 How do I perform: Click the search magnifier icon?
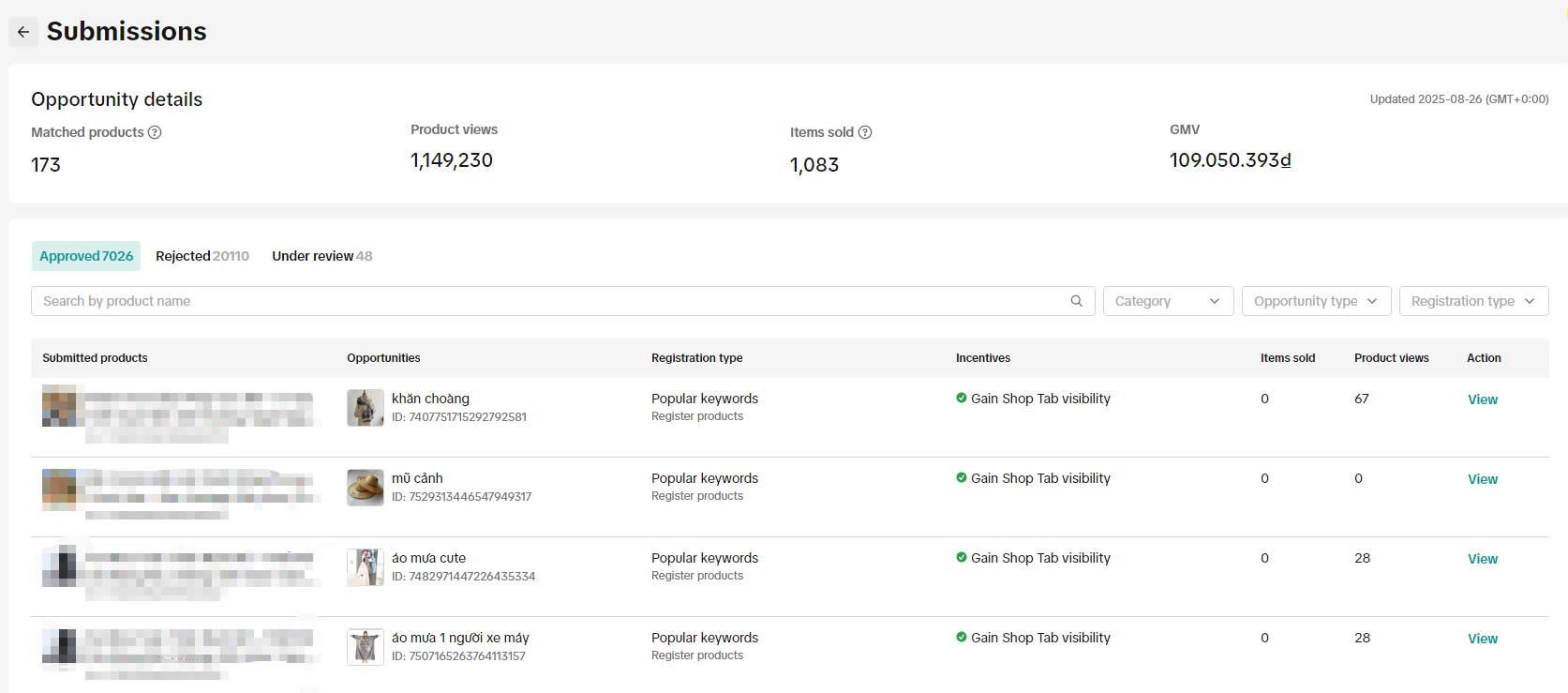click(x=1076, y=301)
